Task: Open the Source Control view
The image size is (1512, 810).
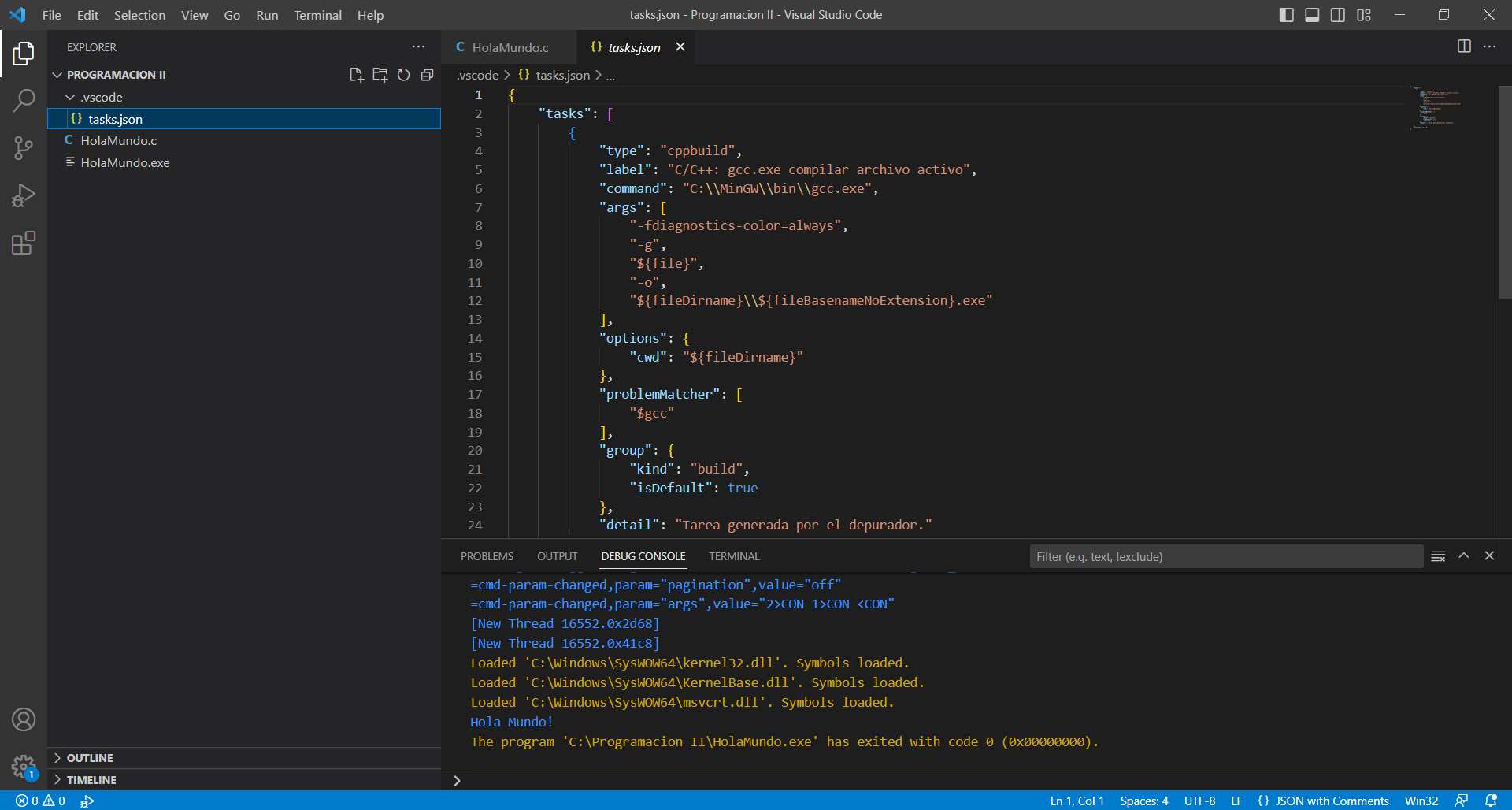Action: (24, 148)
